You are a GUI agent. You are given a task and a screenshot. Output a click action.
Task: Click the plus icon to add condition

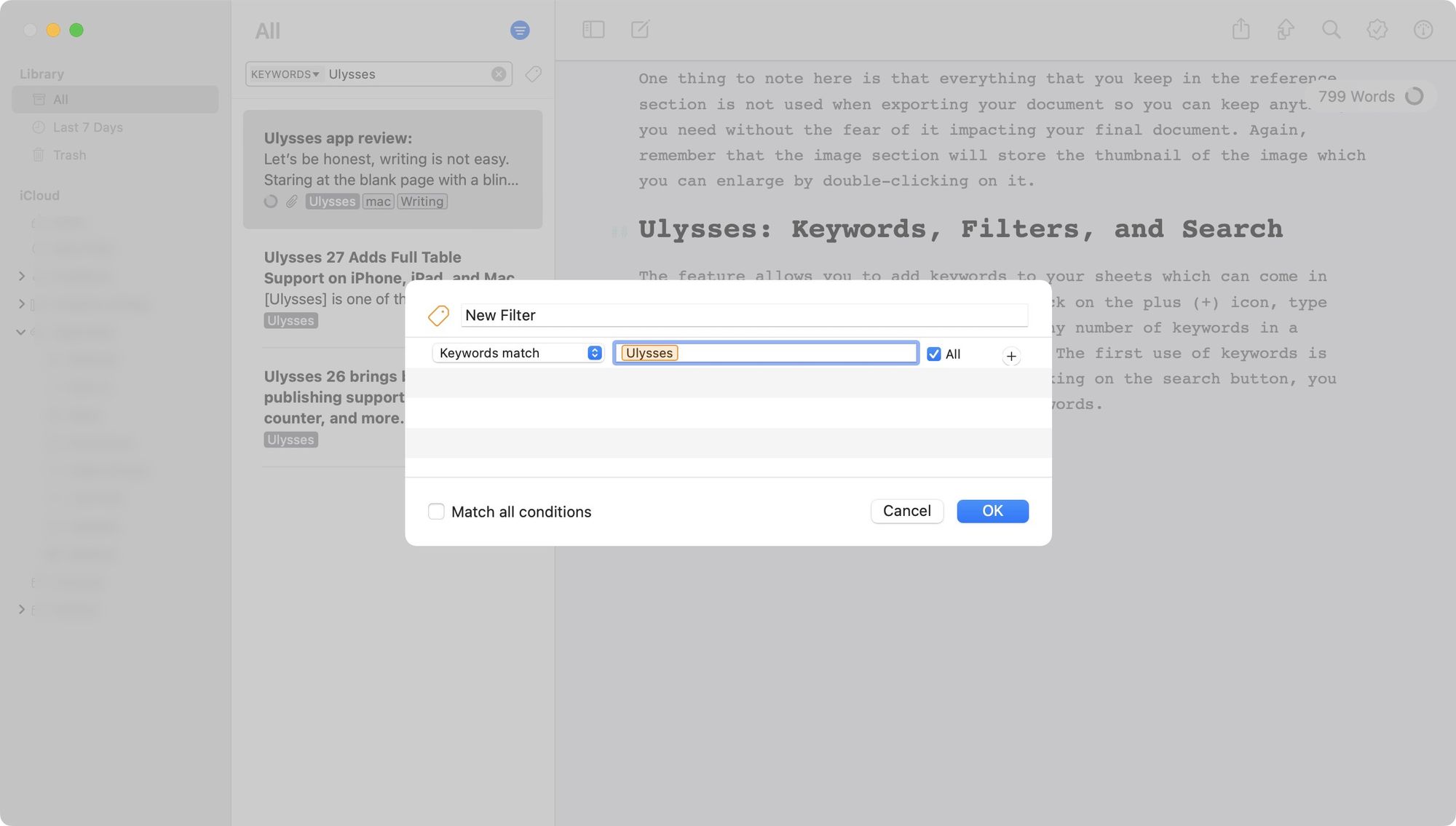point(1010,356)
